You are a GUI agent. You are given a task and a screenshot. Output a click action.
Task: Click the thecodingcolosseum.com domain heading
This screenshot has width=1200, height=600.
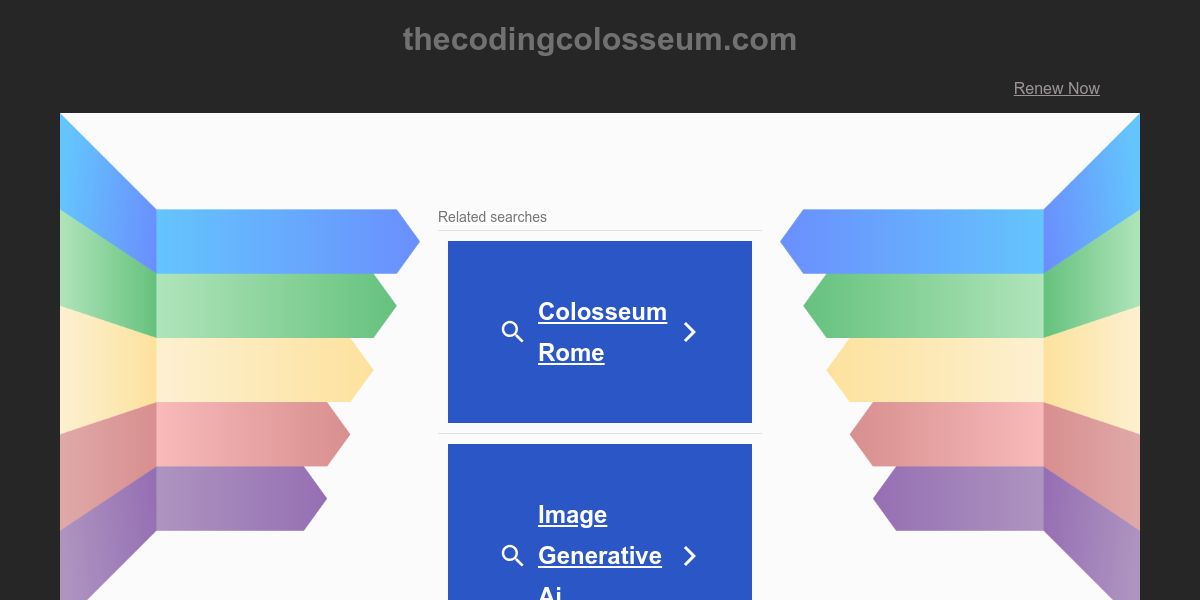pyautogui.click(x=600, y=40)
